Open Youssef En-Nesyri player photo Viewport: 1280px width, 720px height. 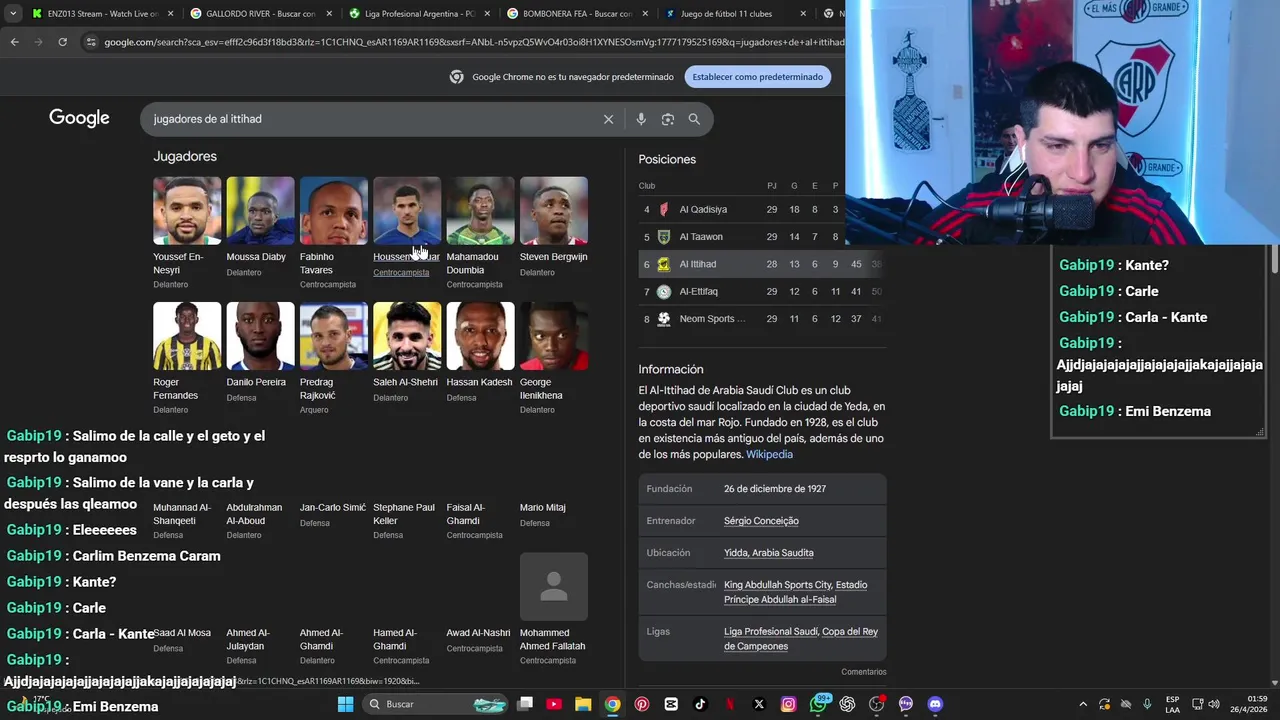187,210
